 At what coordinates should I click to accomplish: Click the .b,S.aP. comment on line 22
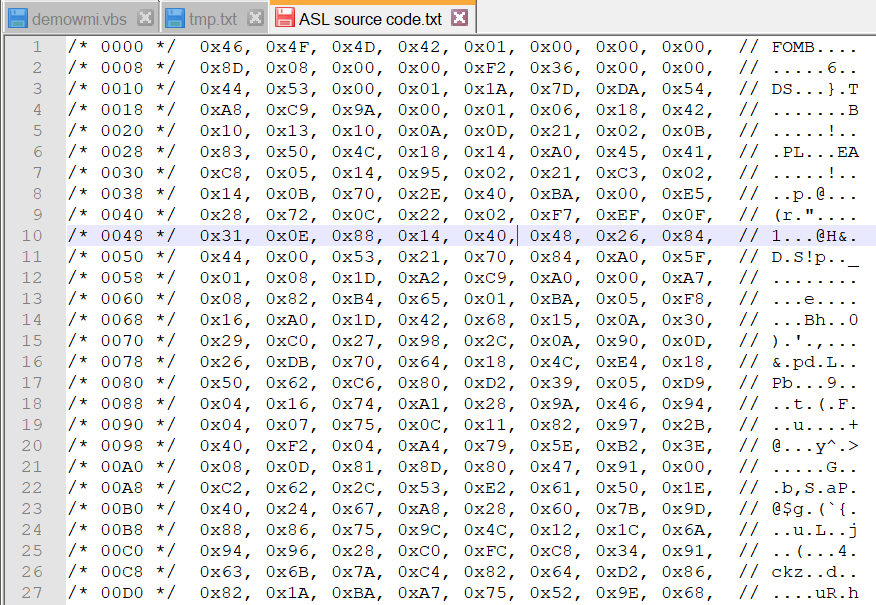[x=814, y=488]
